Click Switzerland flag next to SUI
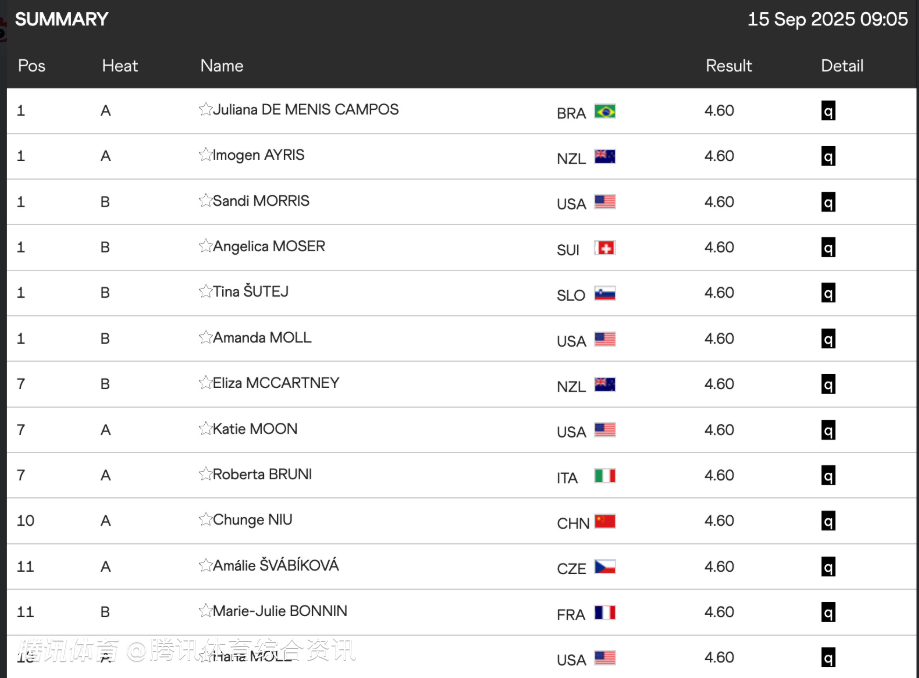The width and height of the screenshot is (919, 678). 605,248
